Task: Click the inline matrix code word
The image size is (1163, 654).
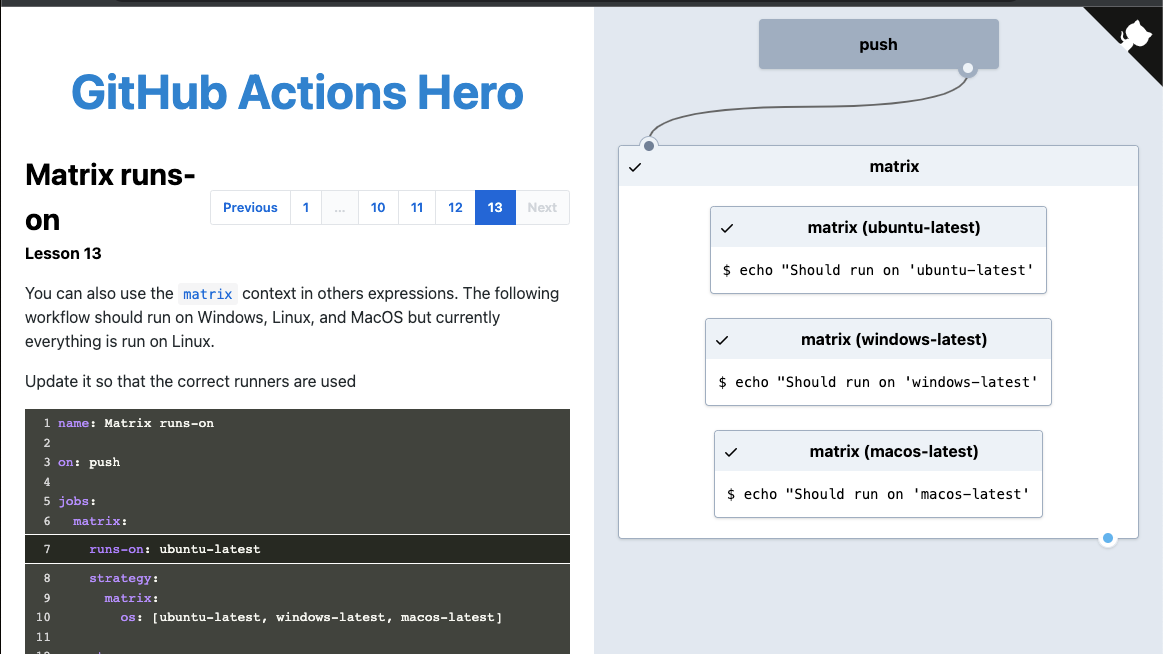Action: pyautogui.click(x=208, y=294)
